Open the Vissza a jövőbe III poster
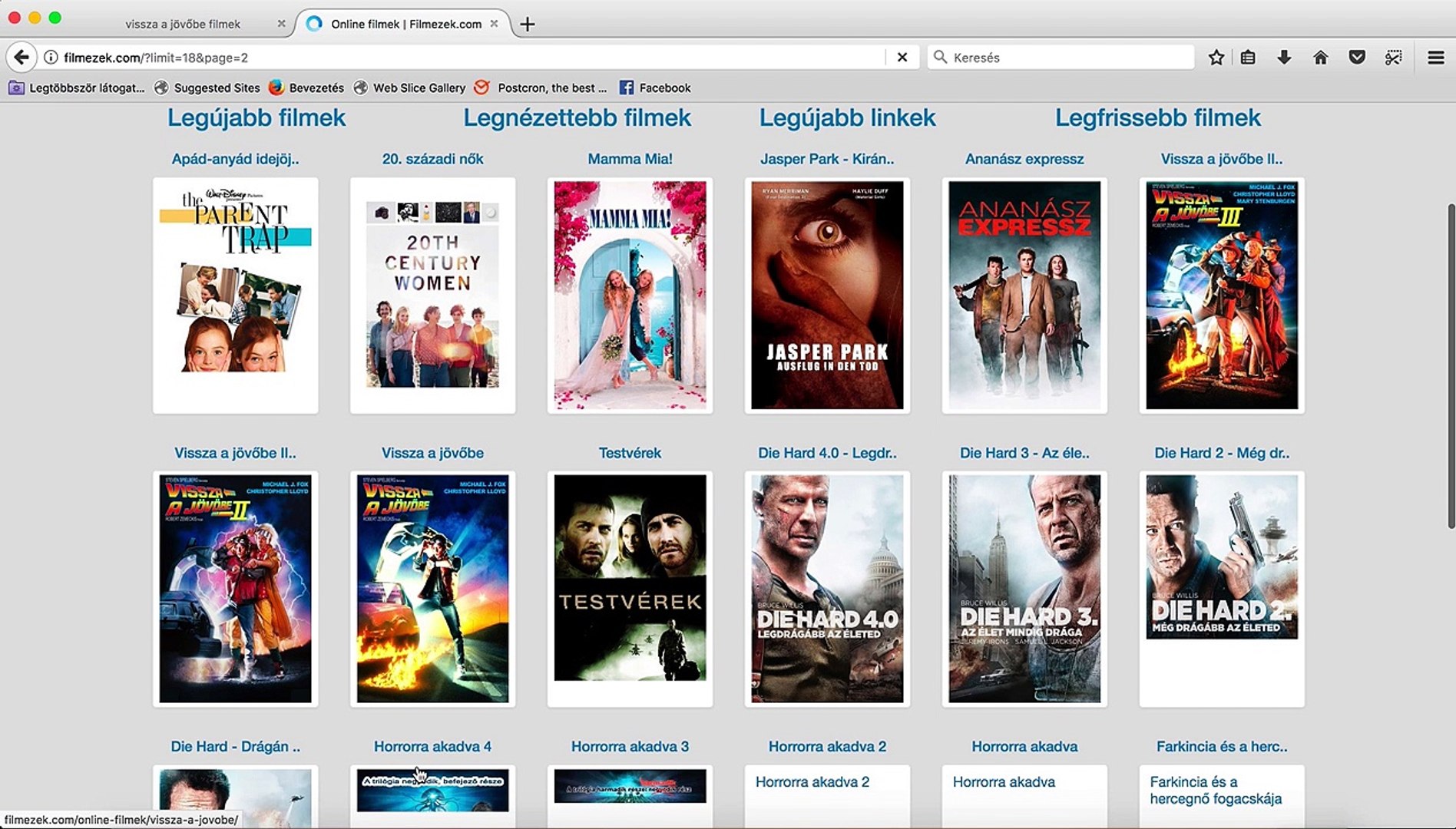 [x=1222, y=296]
